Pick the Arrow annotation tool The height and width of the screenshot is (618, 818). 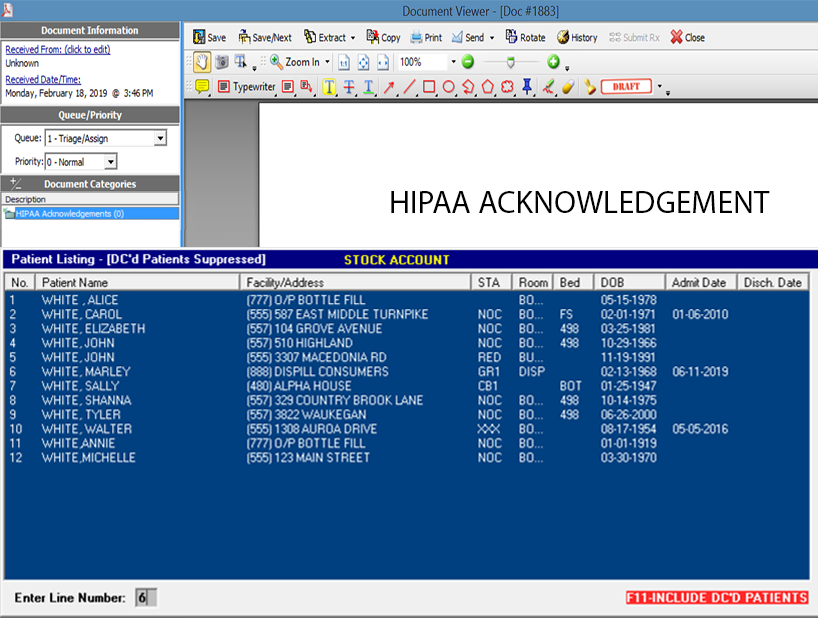(389, 87)
